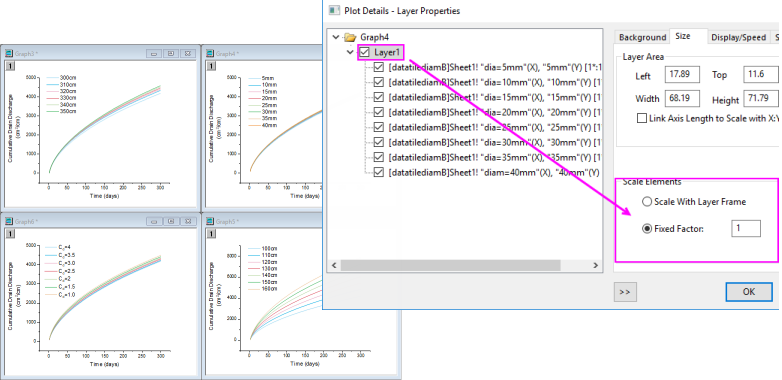
Task: Click the Top value field 11.6
Action: point(761,75)
